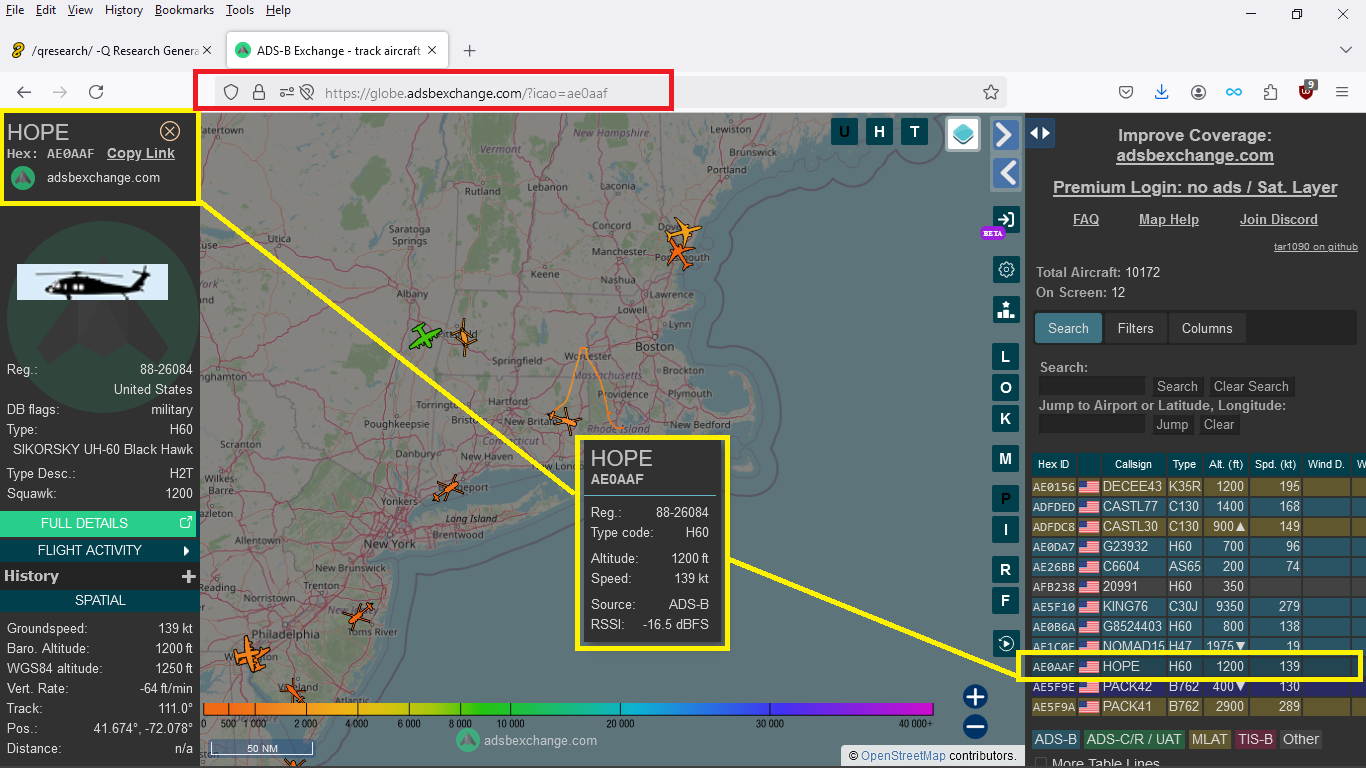Copy link for hex AE0AAF
This screenshot has height=768, width=1366.
click(x=141, y=153)
